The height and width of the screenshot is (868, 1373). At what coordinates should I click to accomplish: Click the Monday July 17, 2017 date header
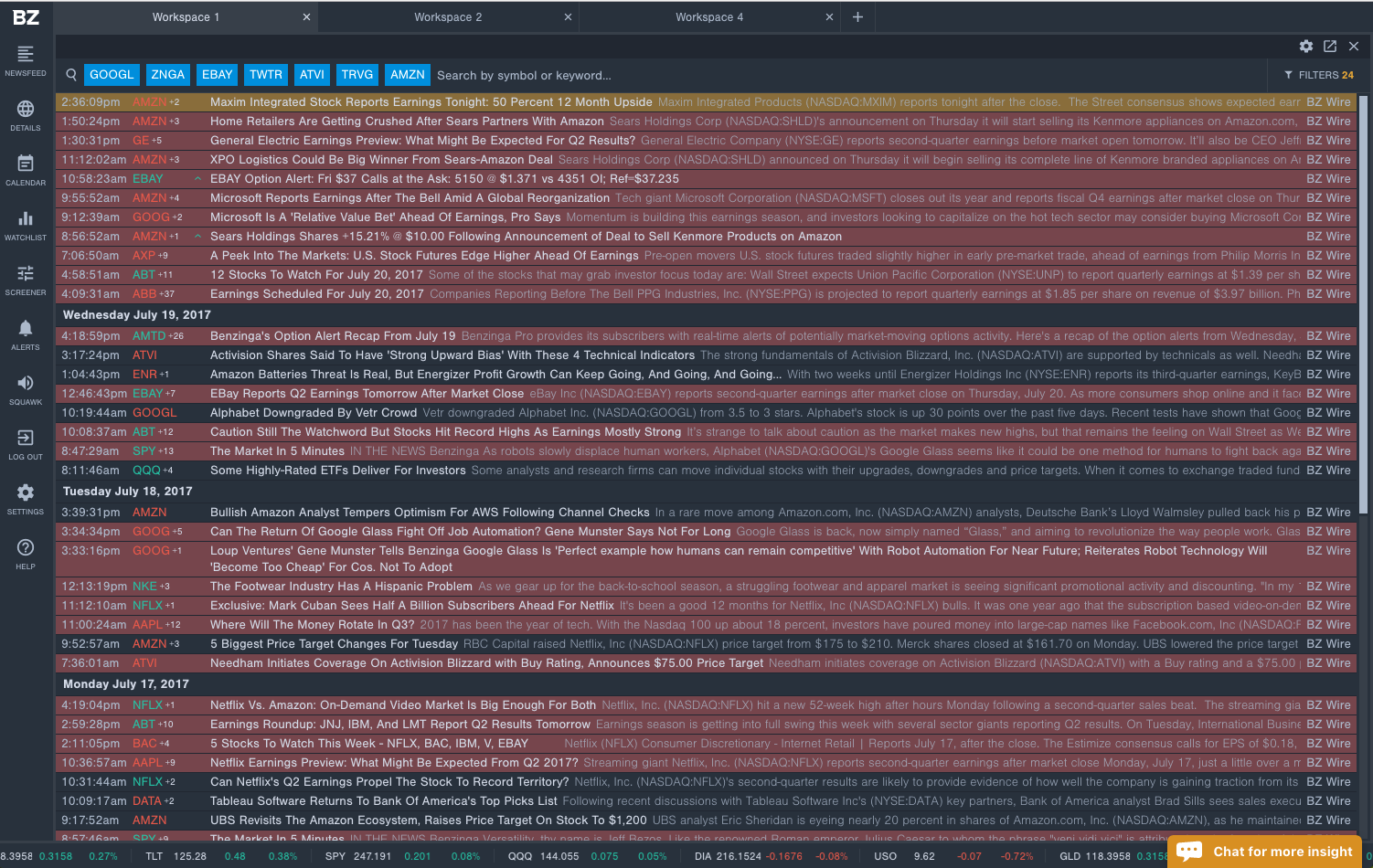(126, 683)
